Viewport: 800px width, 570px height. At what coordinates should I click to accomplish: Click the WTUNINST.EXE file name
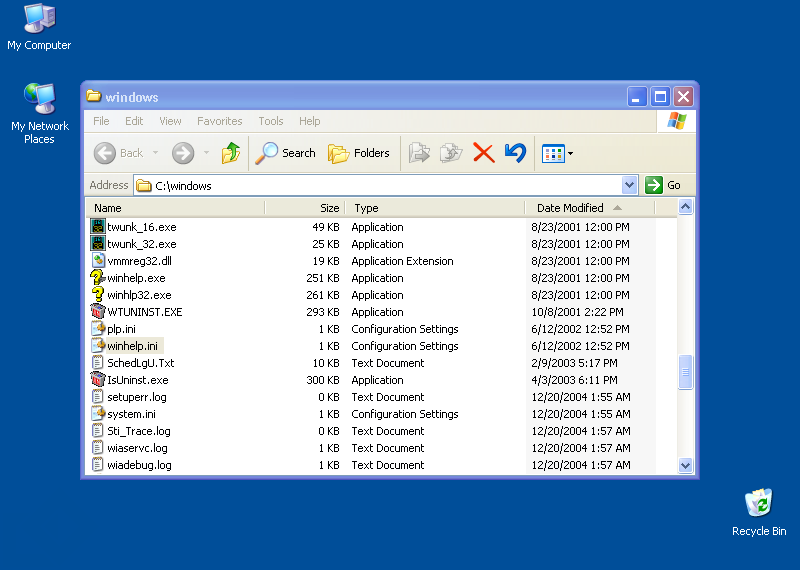[x=145, y=312]
